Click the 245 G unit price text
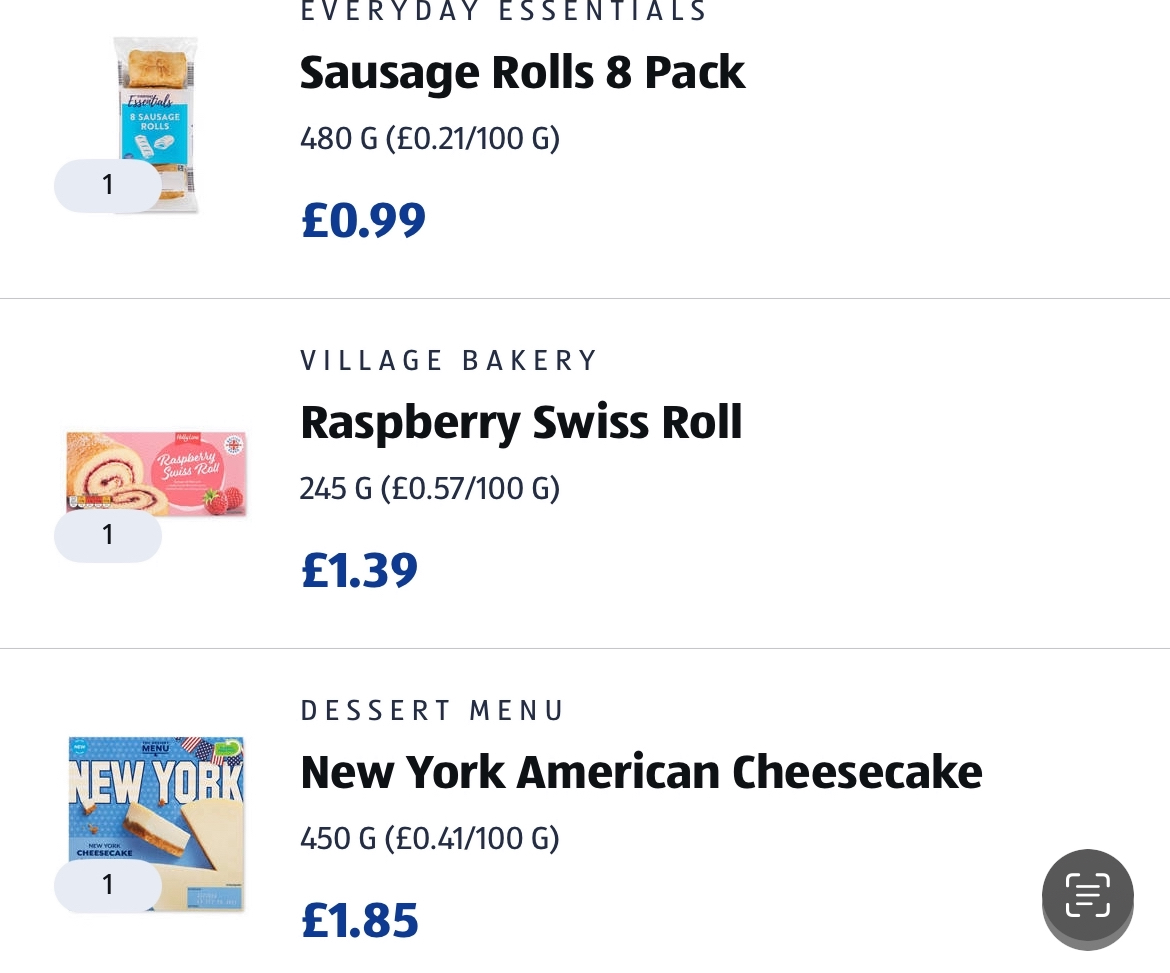Image resolution: width=1170 pixels, height=973 pixels. coord(430,489)
